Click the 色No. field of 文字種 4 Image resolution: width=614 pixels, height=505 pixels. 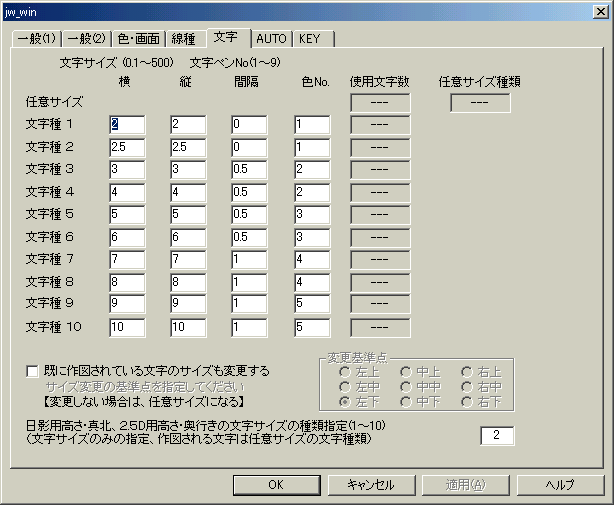[312, 193]
